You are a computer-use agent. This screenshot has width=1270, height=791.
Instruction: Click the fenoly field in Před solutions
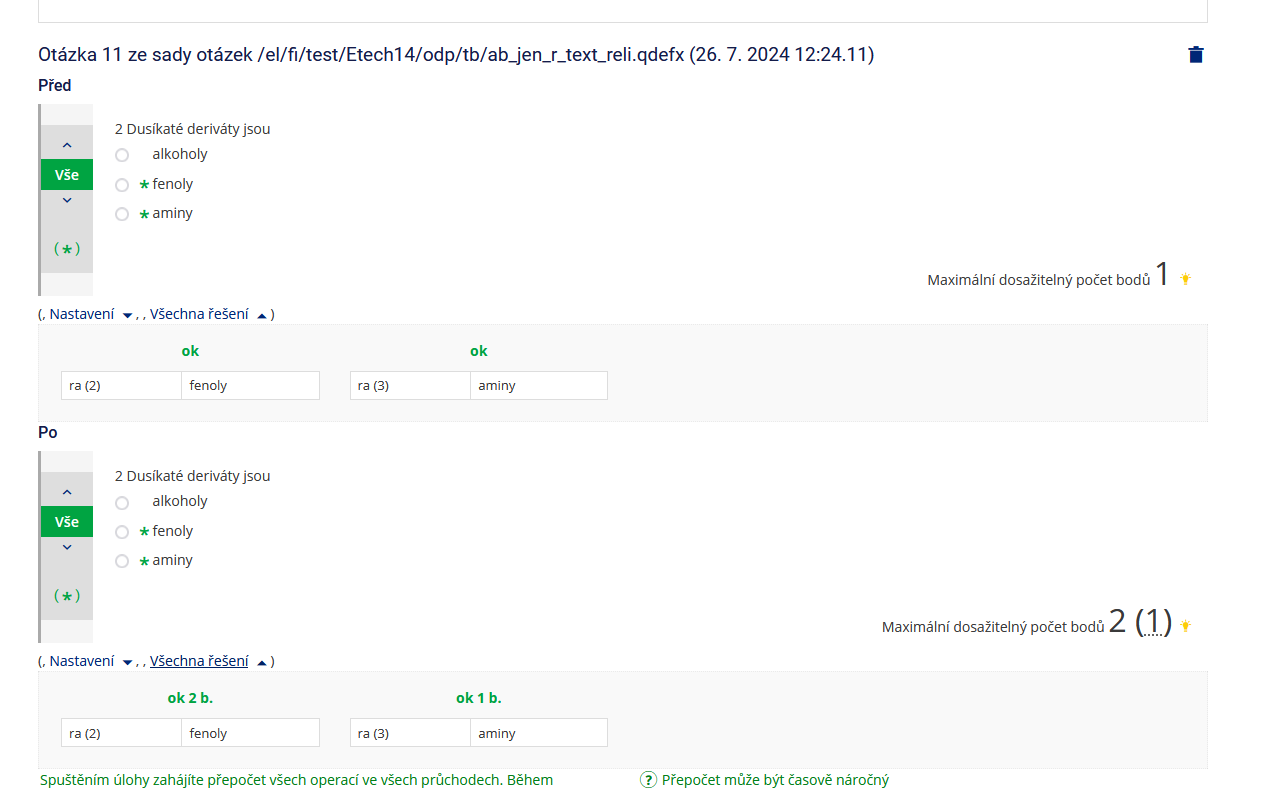pyautogui.click(x=251, y=386)
